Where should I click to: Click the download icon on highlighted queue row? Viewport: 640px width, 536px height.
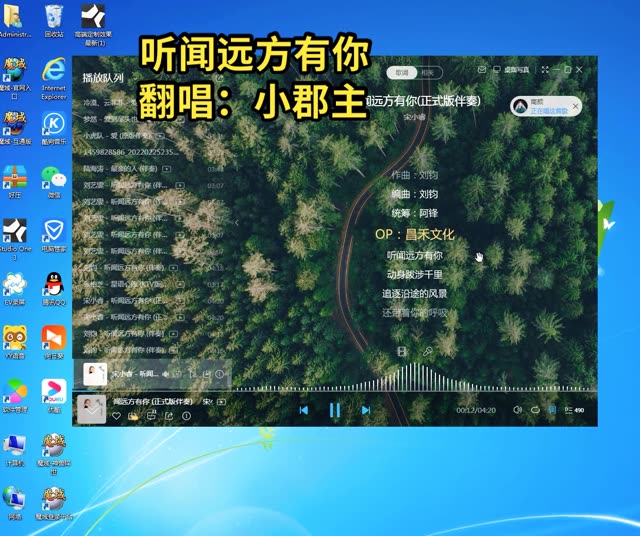207,374
